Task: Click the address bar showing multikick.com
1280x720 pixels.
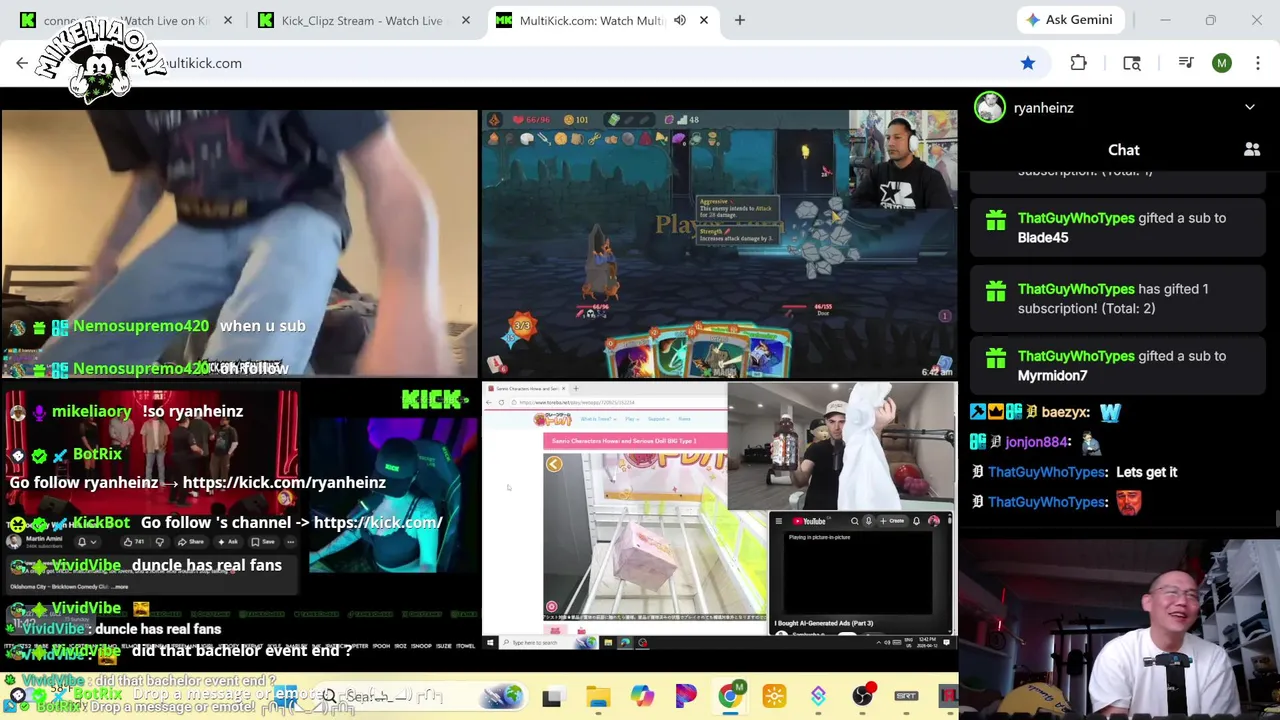Action: pos(560,63)
